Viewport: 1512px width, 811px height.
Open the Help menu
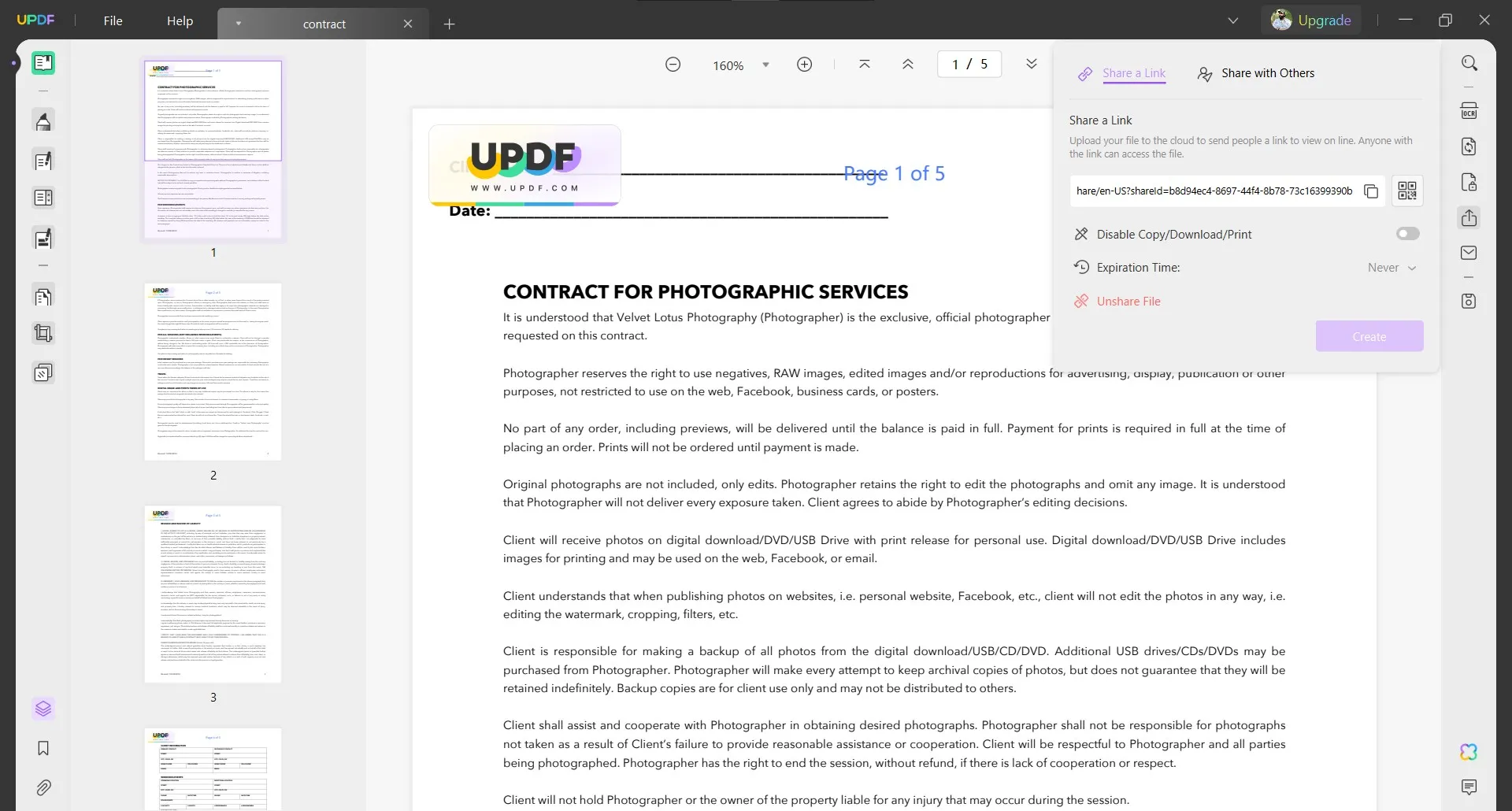(180, 20)
